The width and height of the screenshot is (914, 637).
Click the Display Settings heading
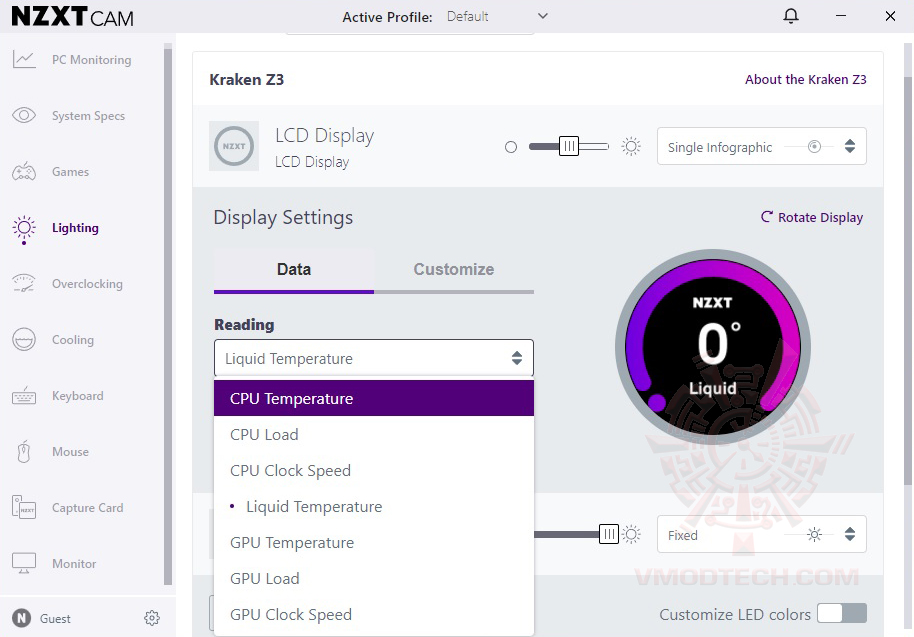tap(283, 217)
